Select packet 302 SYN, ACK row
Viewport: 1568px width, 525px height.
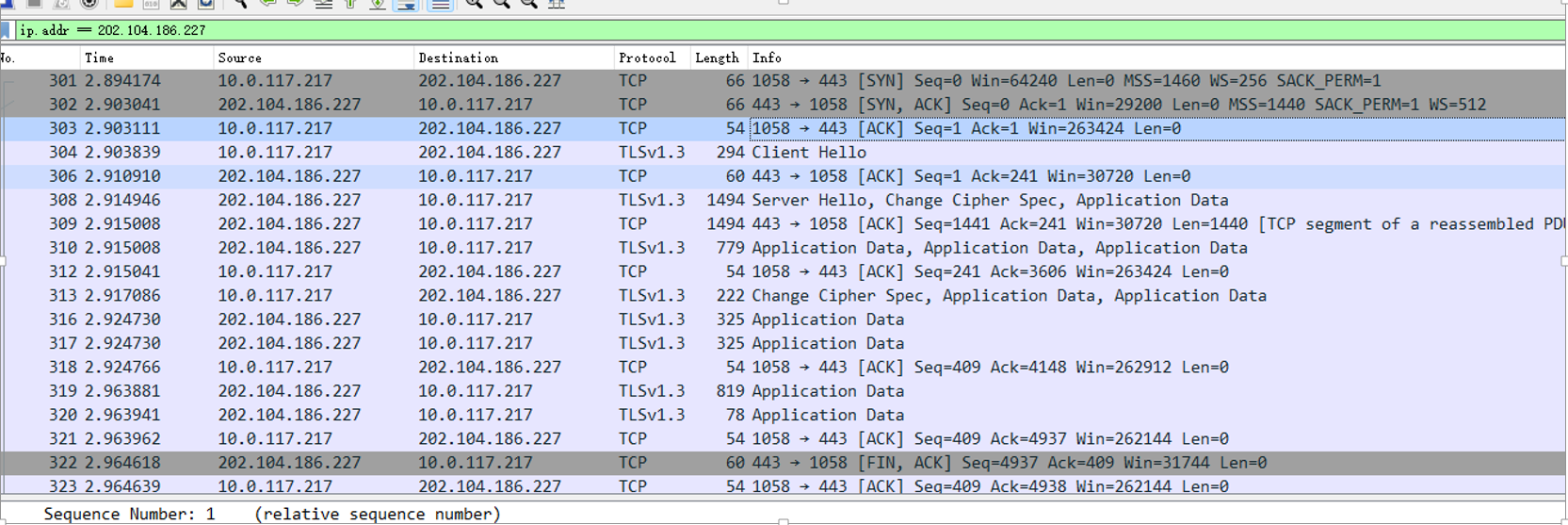coord(784,105)
